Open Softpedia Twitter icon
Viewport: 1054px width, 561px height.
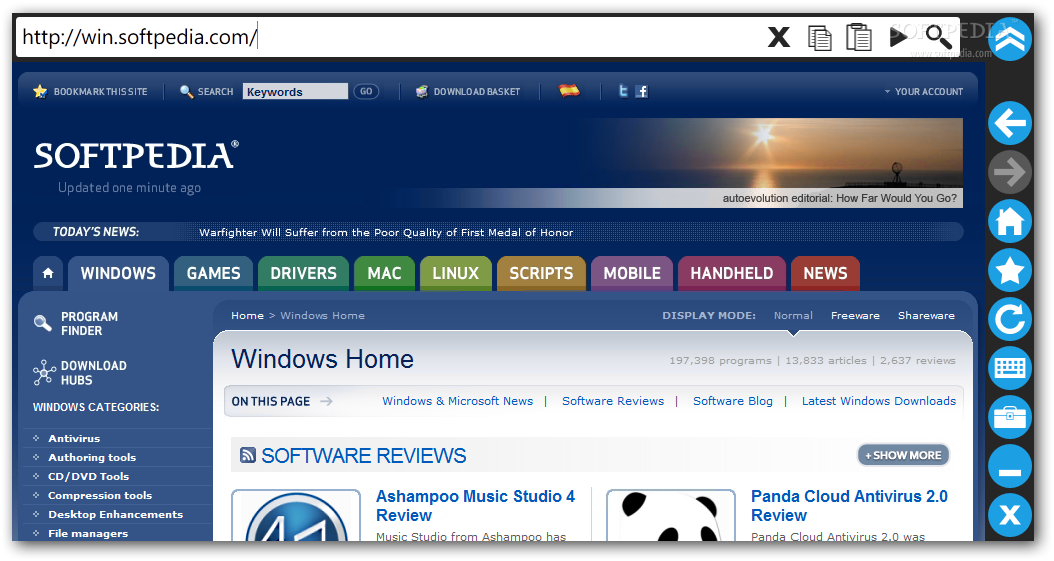(623, 91)
